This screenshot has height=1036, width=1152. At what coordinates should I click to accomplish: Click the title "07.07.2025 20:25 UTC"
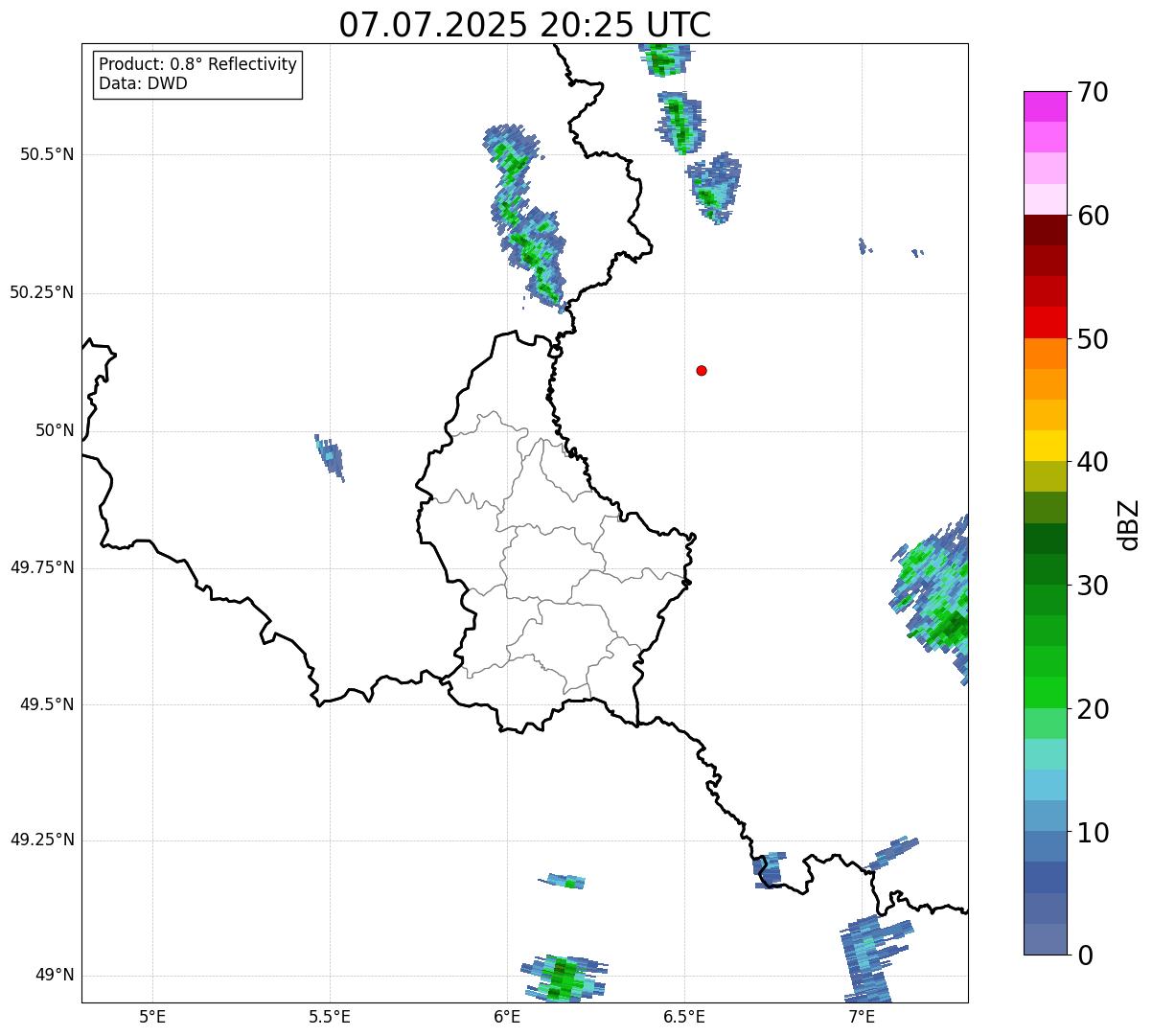[x=525, y=25]
